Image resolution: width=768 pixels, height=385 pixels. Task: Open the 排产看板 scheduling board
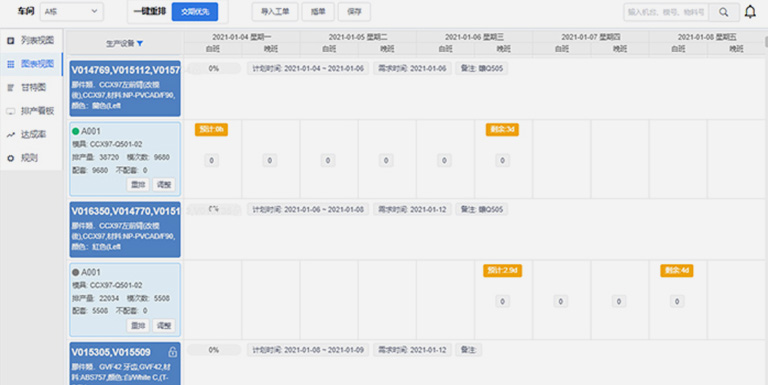31,111
